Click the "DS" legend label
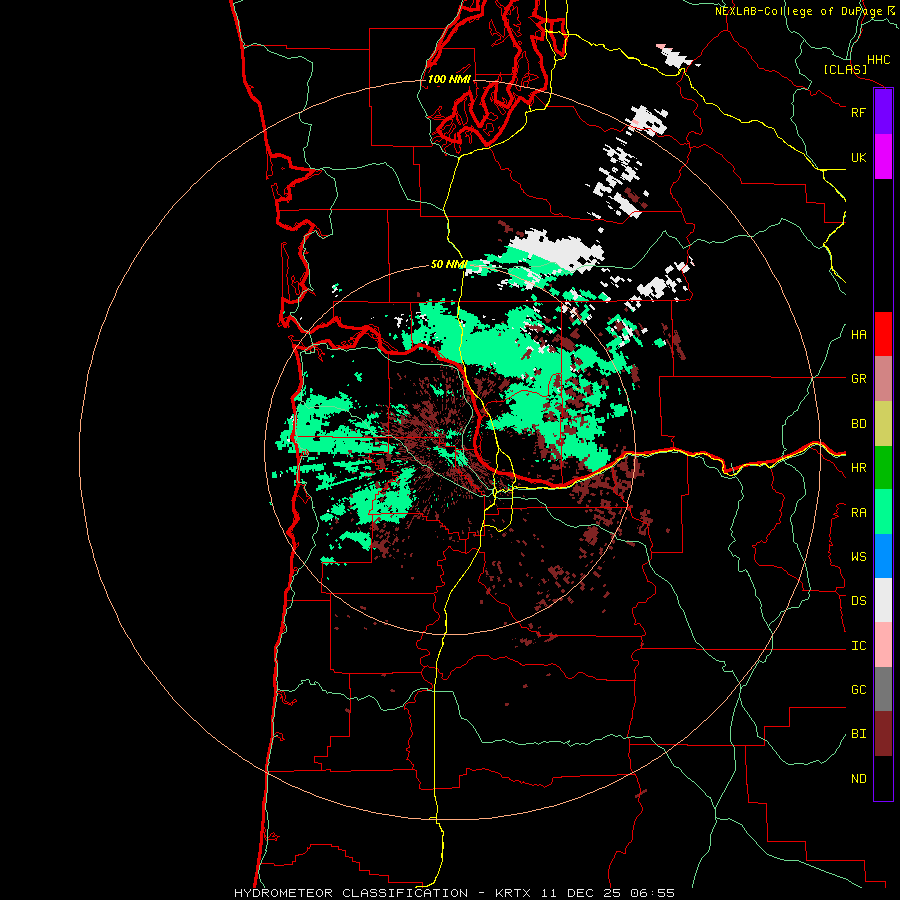 858,601
